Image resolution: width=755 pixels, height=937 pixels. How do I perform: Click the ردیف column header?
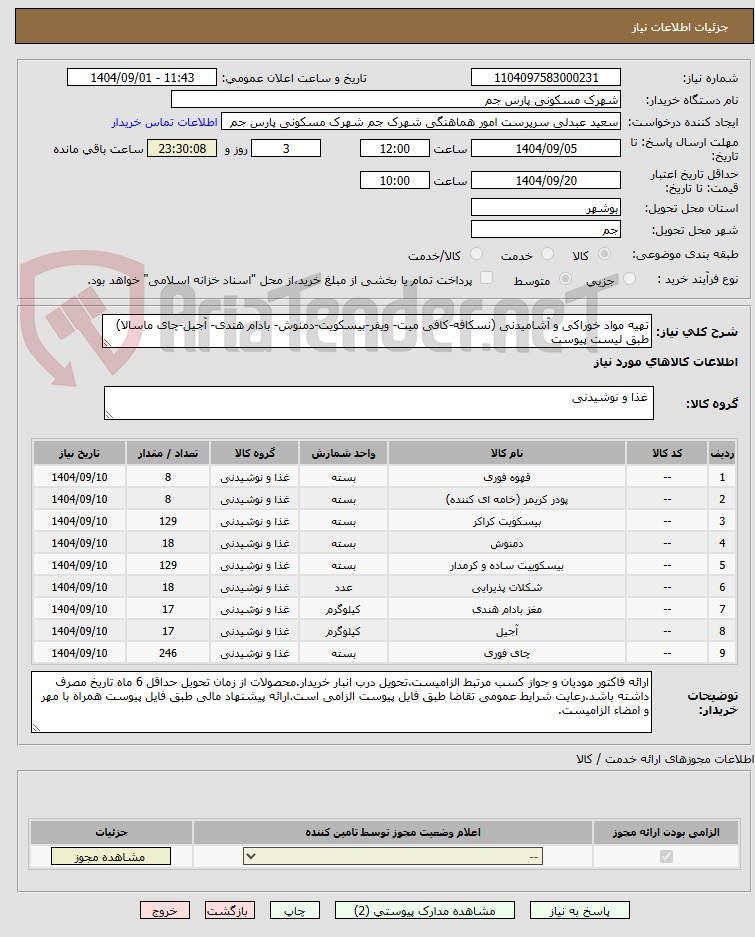coord(722,453)
